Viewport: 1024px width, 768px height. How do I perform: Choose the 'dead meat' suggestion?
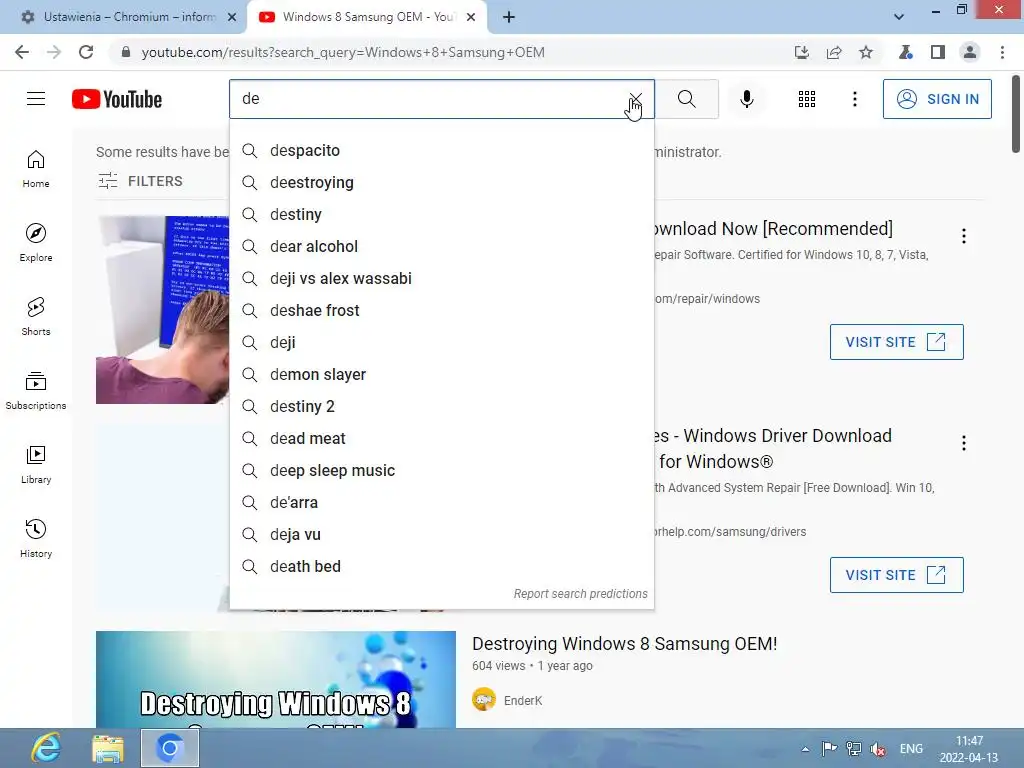(441, 438)
